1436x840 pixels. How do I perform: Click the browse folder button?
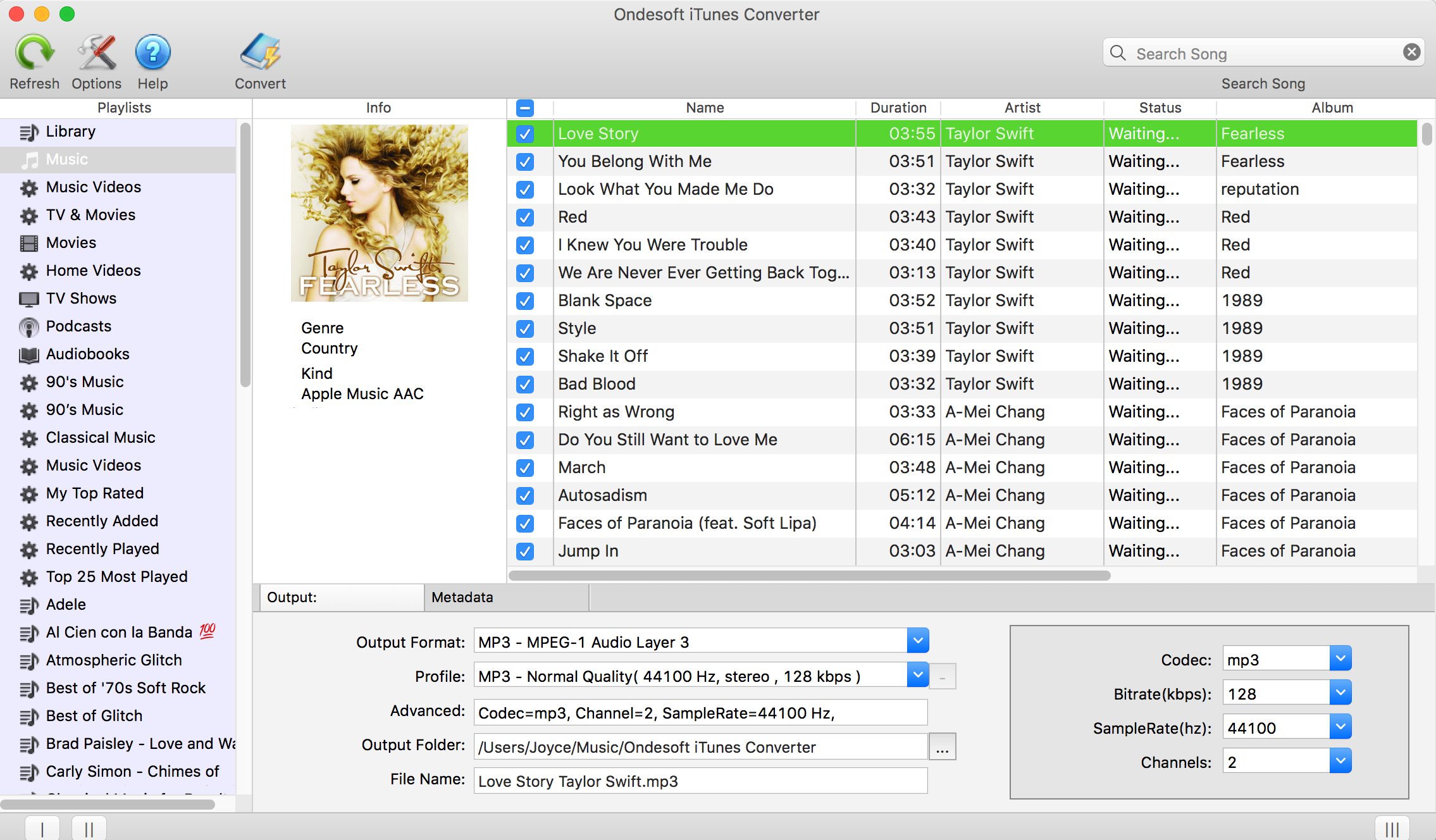[x=940, y=746]
